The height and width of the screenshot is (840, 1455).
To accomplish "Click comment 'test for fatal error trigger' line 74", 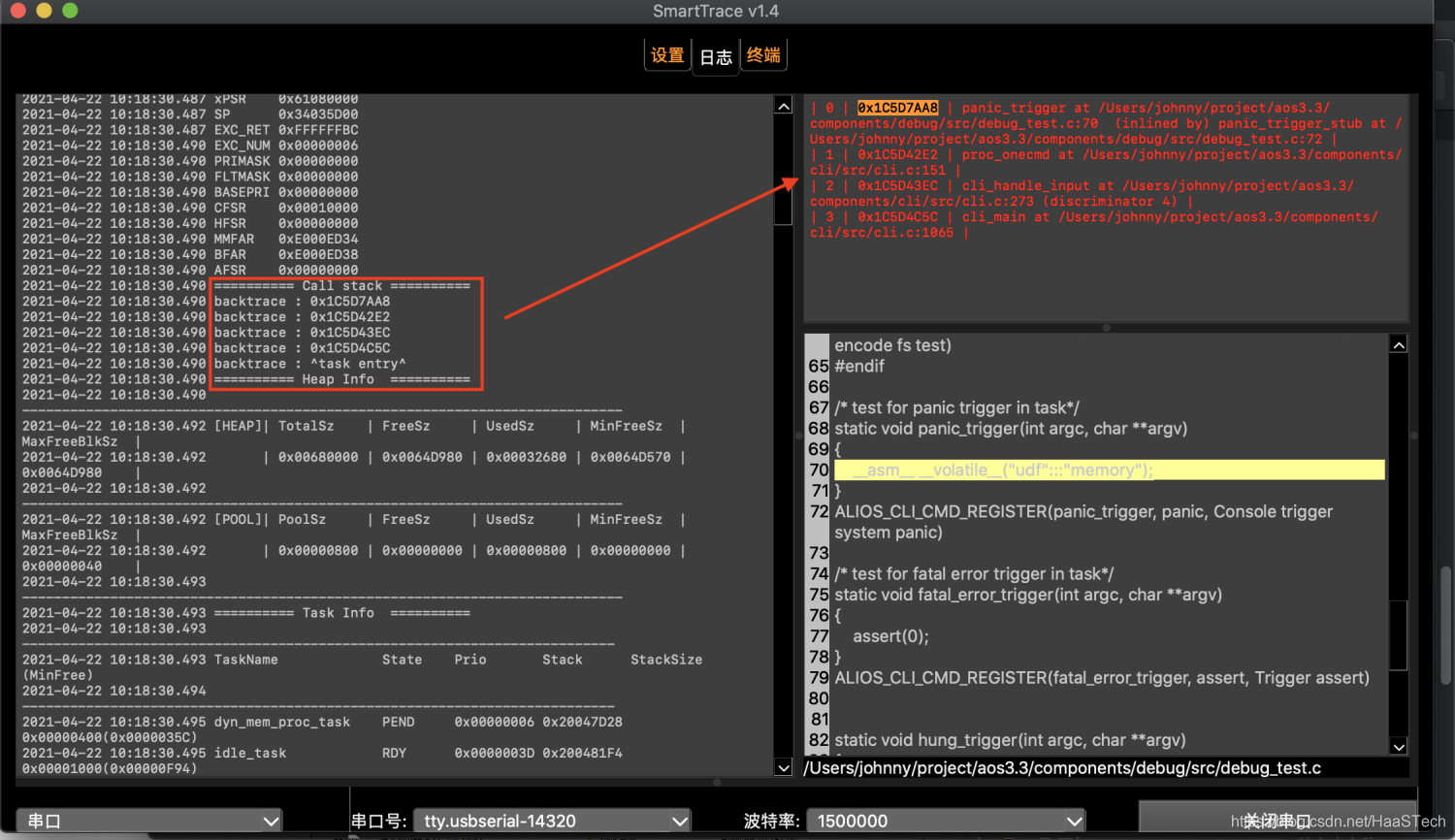I will tap(974, 574).
